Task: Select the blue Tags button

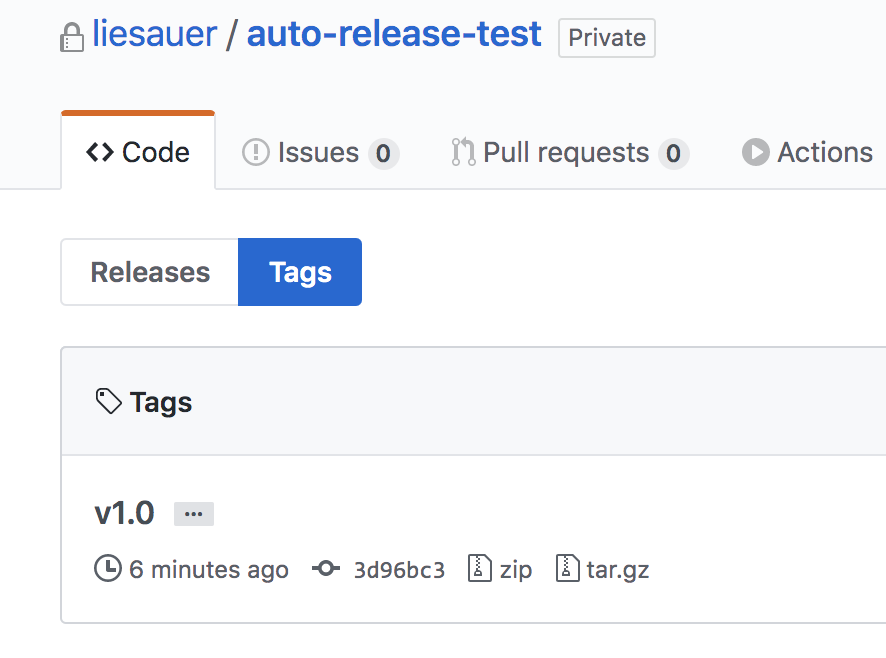Action: [300, 272]
